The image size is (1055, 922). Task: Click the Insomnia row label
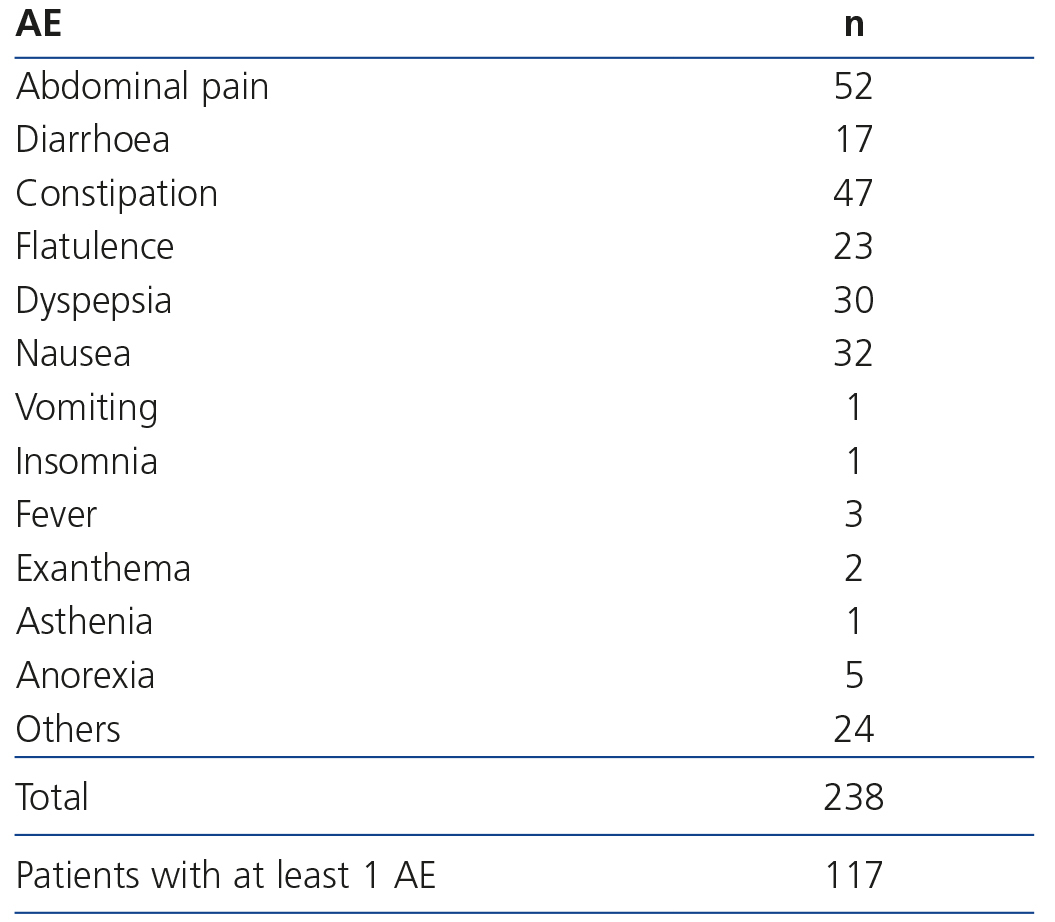(86, 461)
